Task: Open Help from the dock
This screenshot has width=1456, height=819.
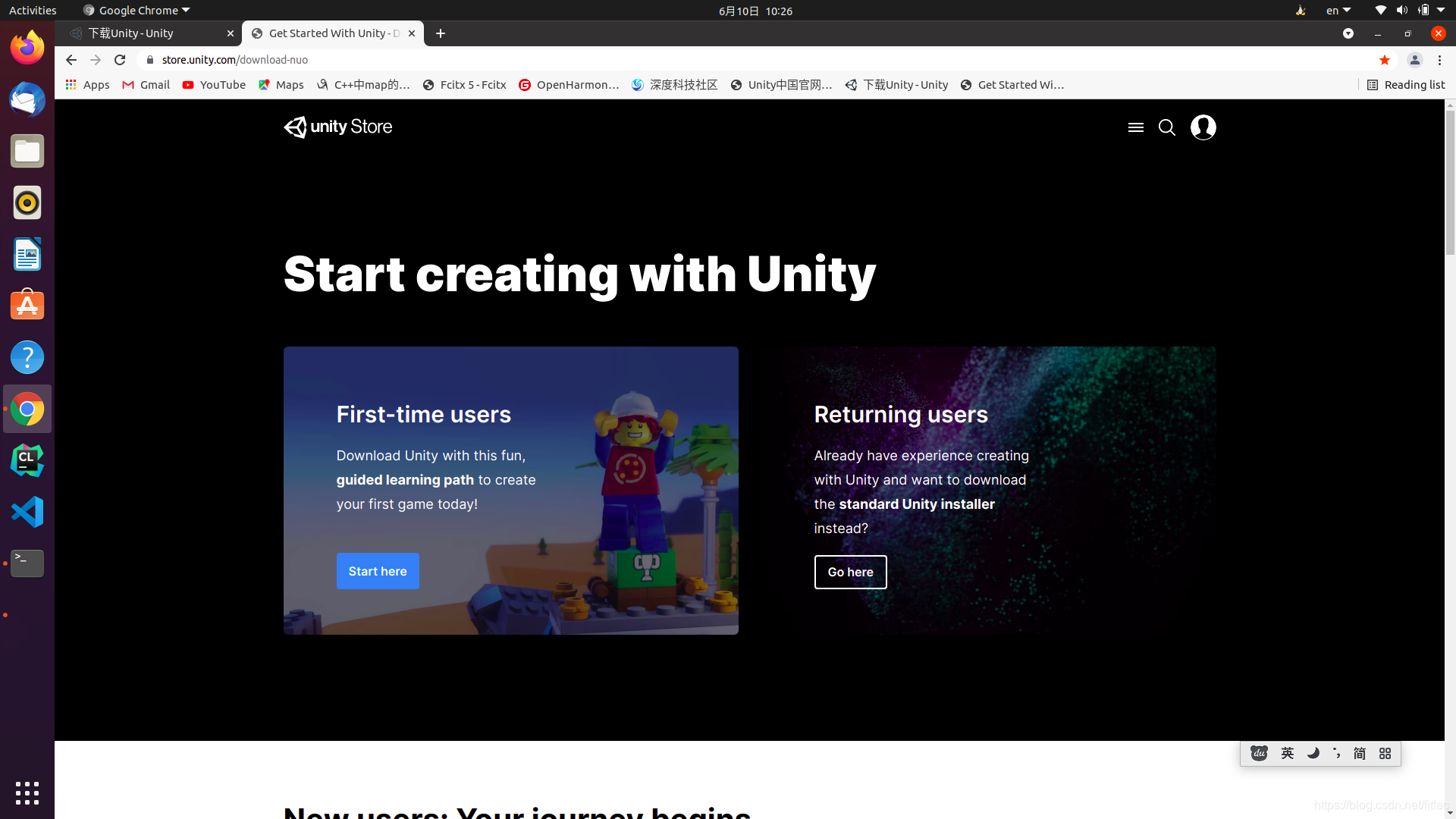Action: [27, 357]
